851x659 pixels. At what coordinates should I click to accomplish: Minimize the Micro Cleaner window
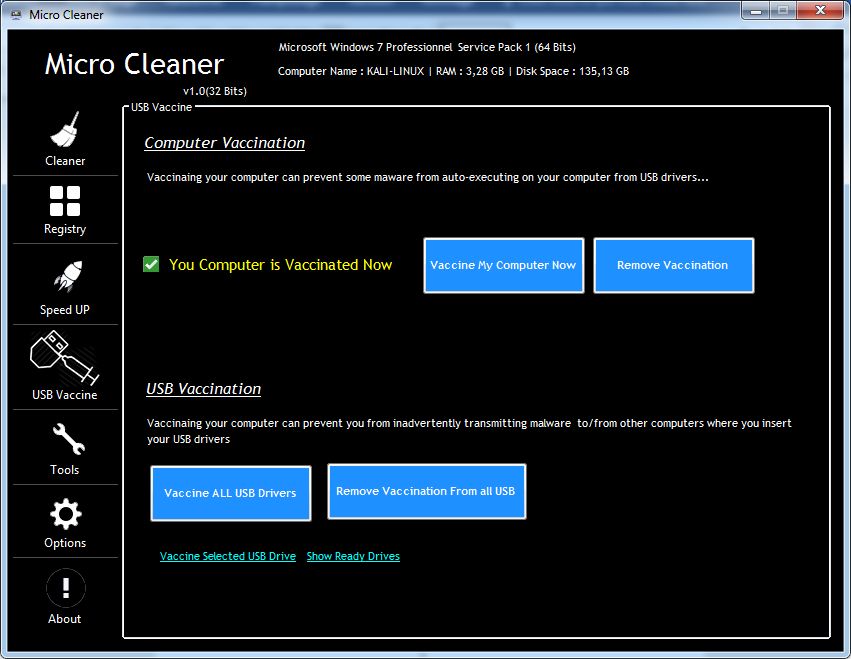point(755,11)
